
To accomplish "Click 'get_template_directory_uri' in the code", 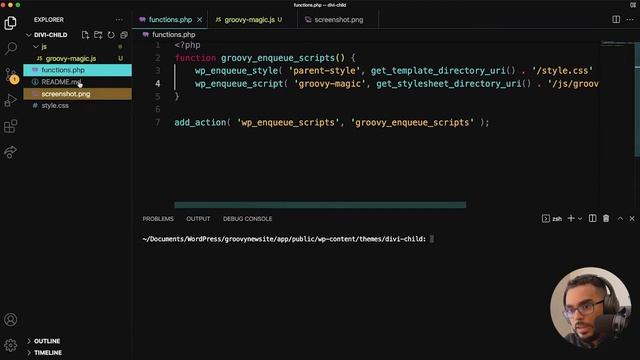I will (438, 71).
